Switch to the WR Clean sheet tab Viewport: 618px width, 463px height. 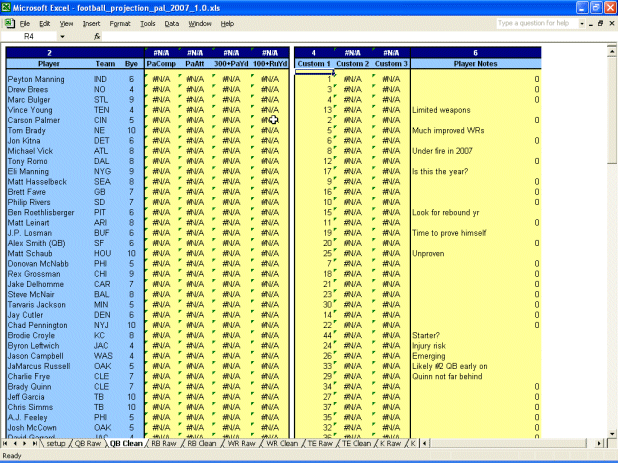(x=282, y=443)
